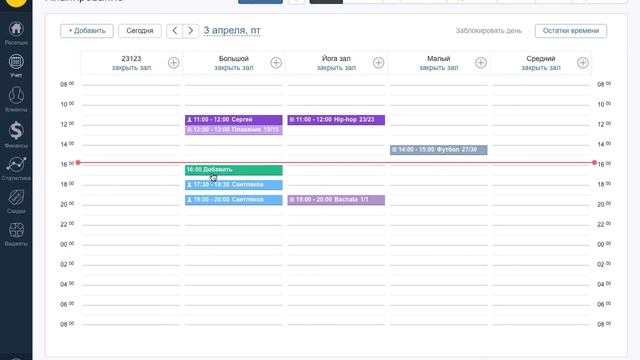Open the 11:00 - 12:00 Сергей booking
The height and width of the screenshot is (360, 640).
233,120
